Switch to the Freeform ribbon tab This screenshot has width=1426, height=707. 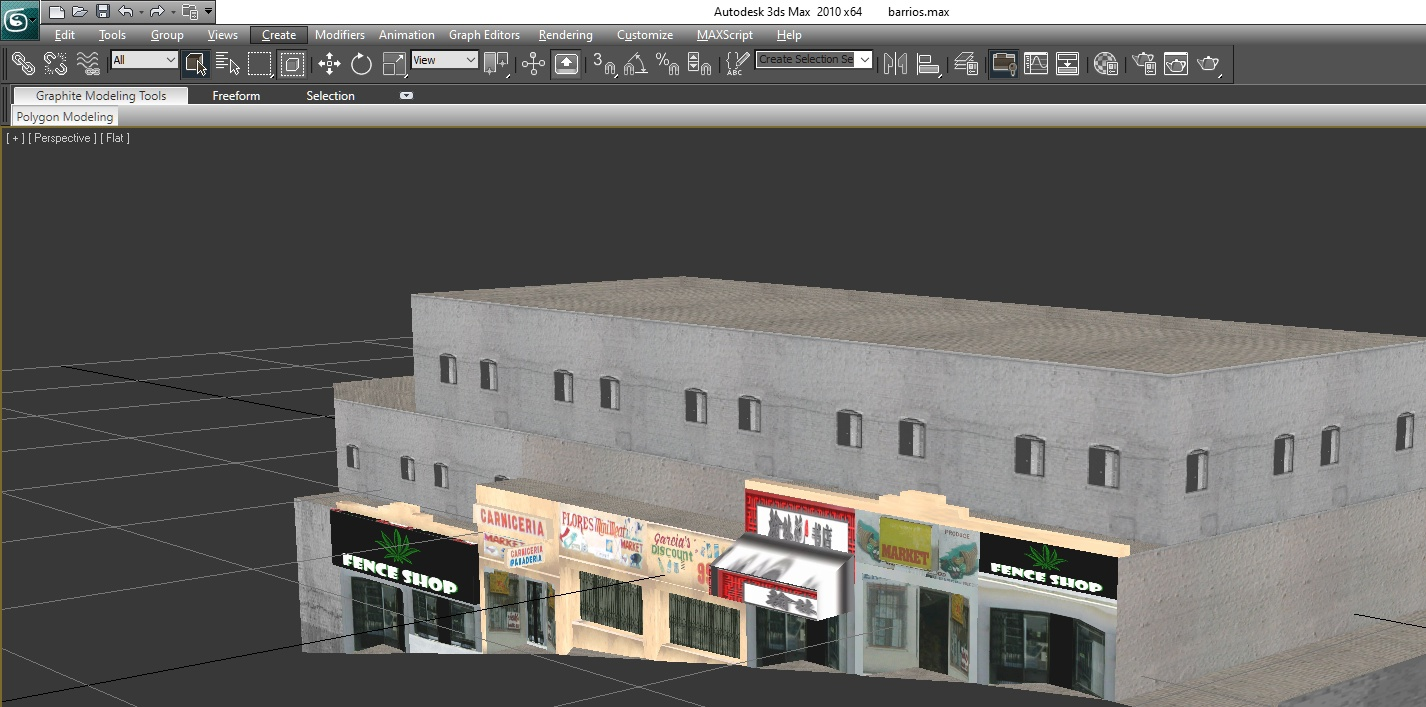pyautogui.click(x=236, y=96)
